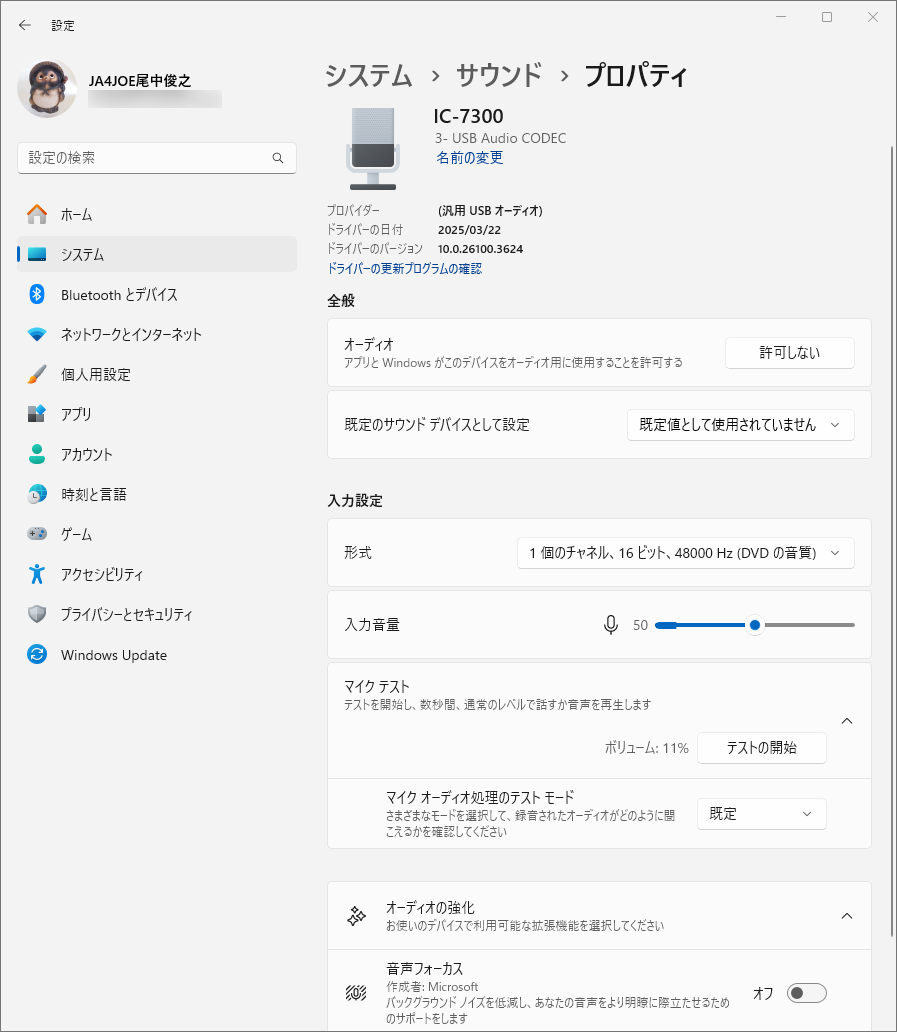Click the privacy shield icon
The width and height of the screenshot is (897, 1032).
click(37, 614)
